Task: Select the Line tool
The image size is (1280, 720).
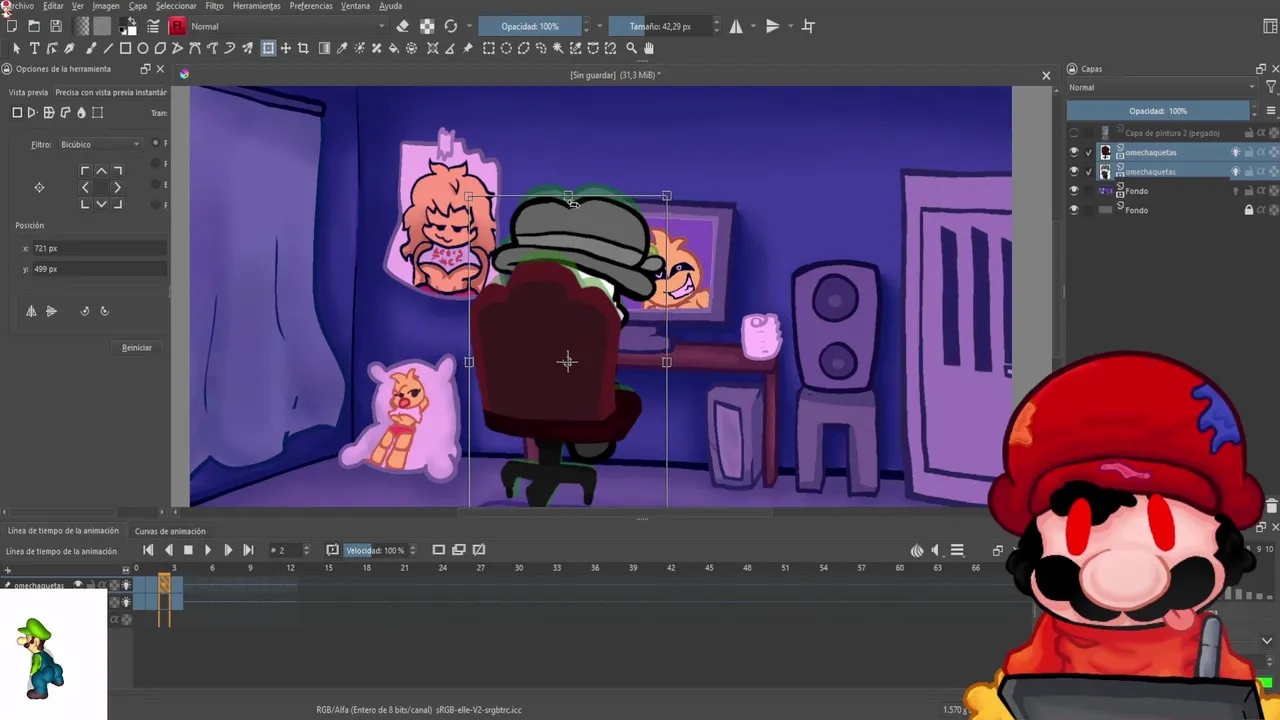Action: tap(108, 48)
